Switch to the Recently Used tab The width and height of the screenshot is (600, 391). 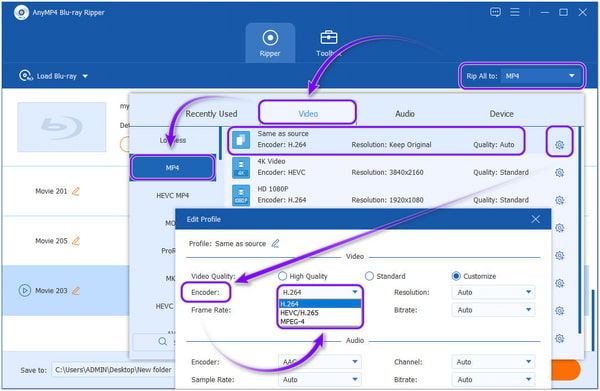coord(211,114)
